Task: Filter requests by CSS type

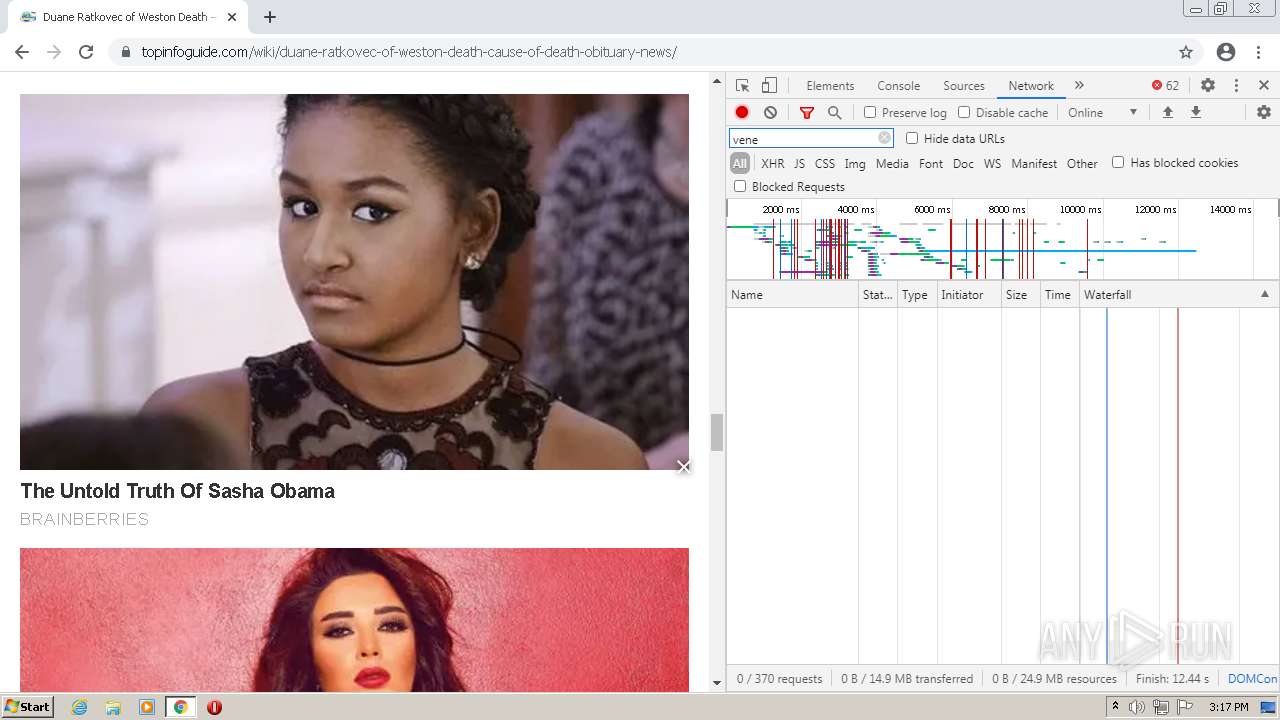Action: coord(825,164)
